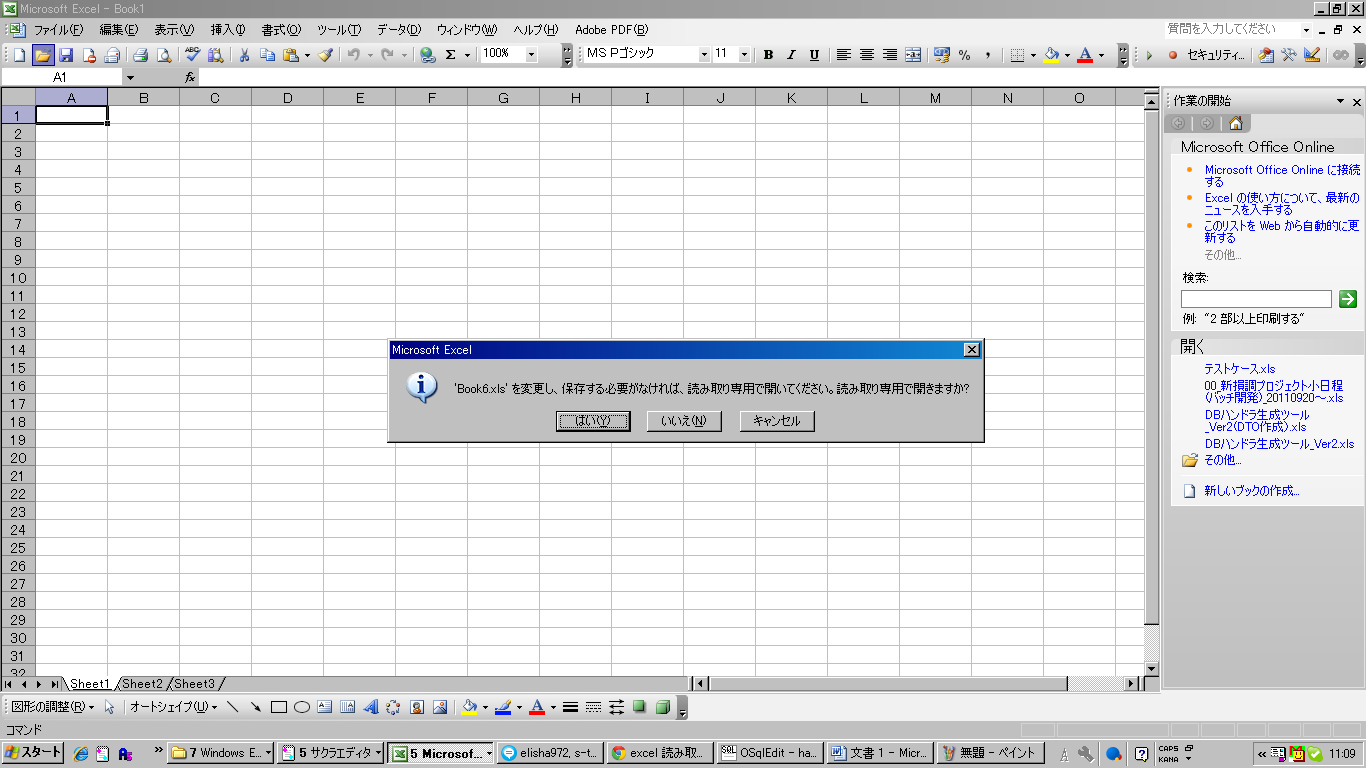
Task: Insert WordArt from the drawing toolbar
Action: 371,707
